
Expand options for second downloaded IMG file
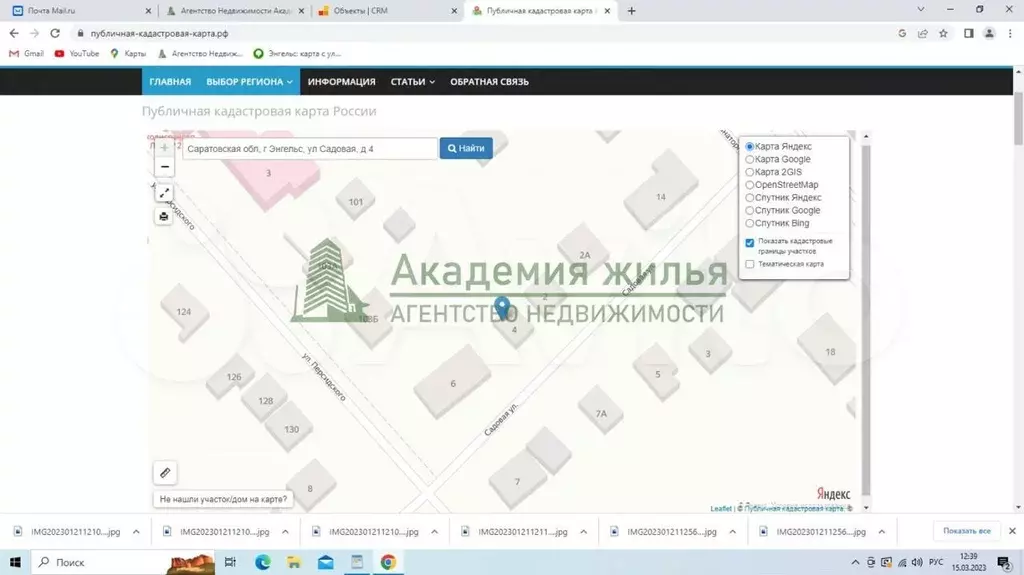click(285, 532)
